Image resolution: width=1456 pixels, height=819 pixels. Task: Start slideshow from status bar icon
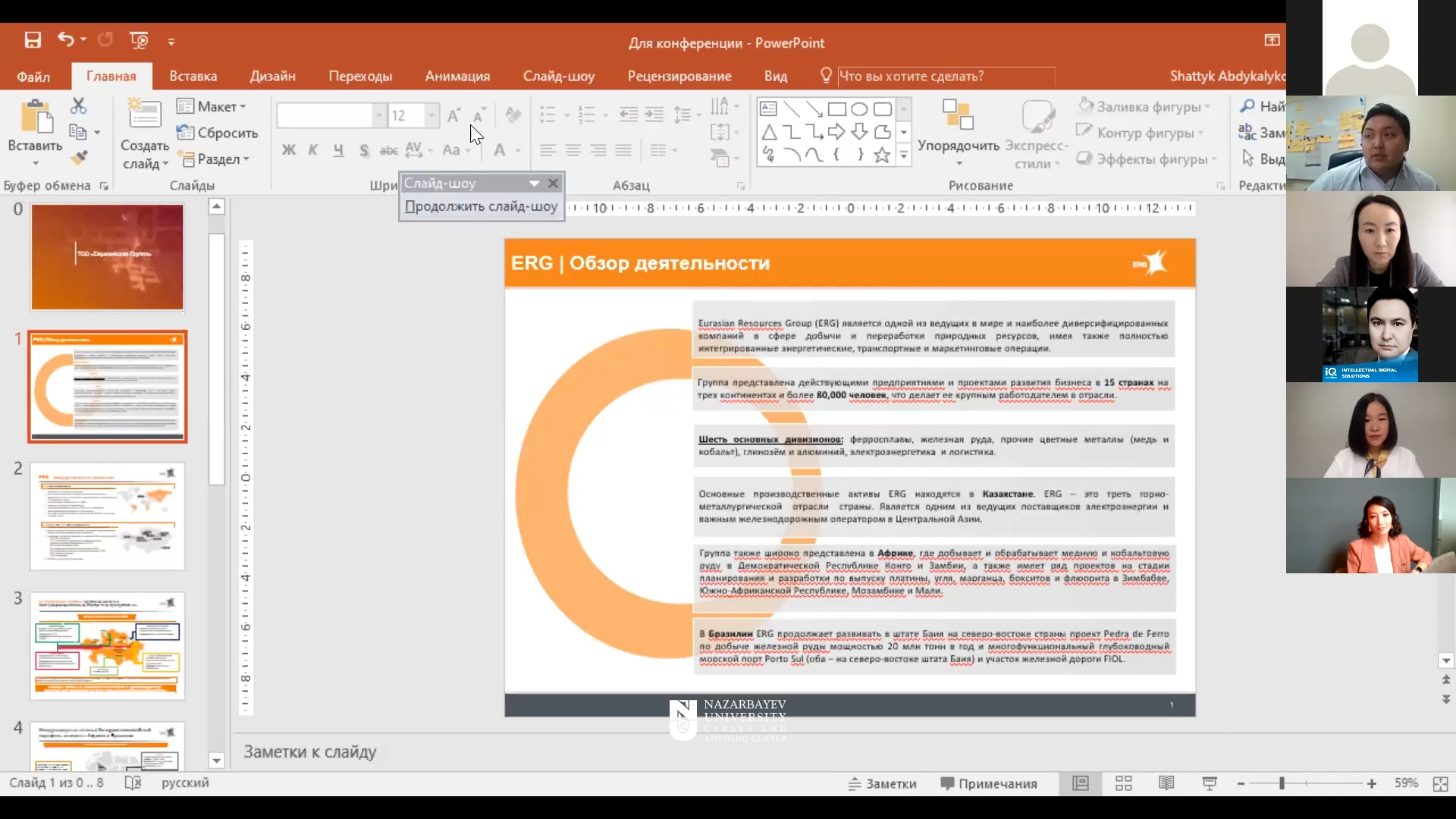click(1210, 783)
